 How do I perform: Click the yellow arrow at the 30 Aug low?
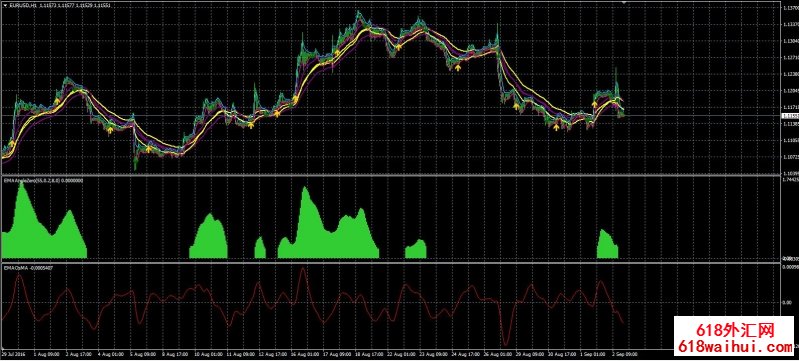(556, 126)
